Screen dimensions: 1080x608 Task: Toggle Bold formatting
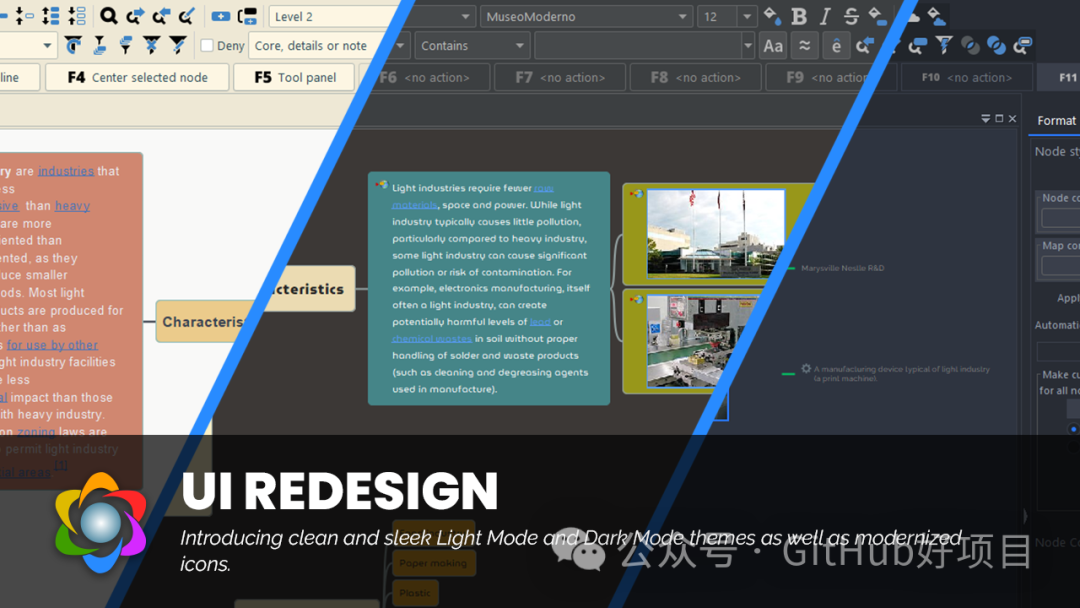[x=799, y=16]
